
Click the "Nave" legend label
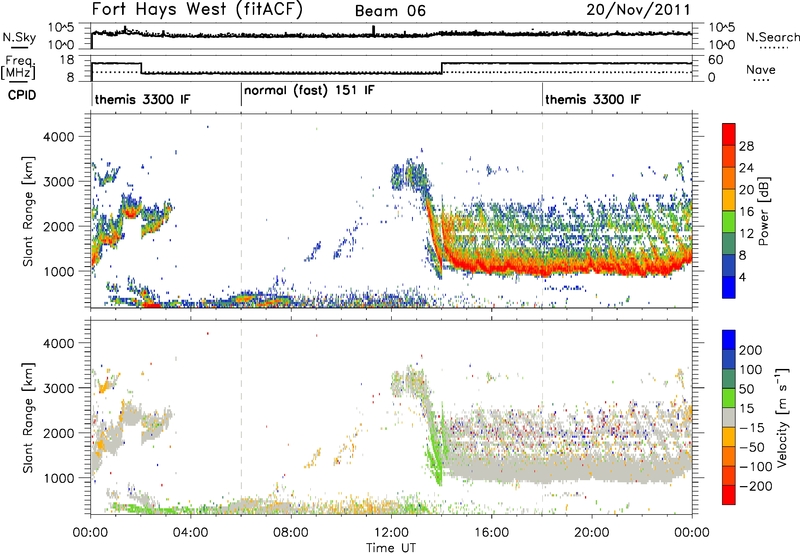coord(761,70)
